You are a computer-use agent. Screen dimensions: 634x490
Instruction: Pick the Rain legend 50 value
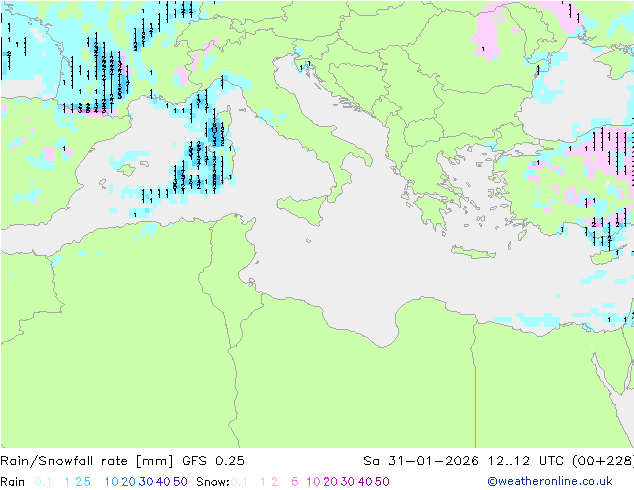(x=180, y=482)
